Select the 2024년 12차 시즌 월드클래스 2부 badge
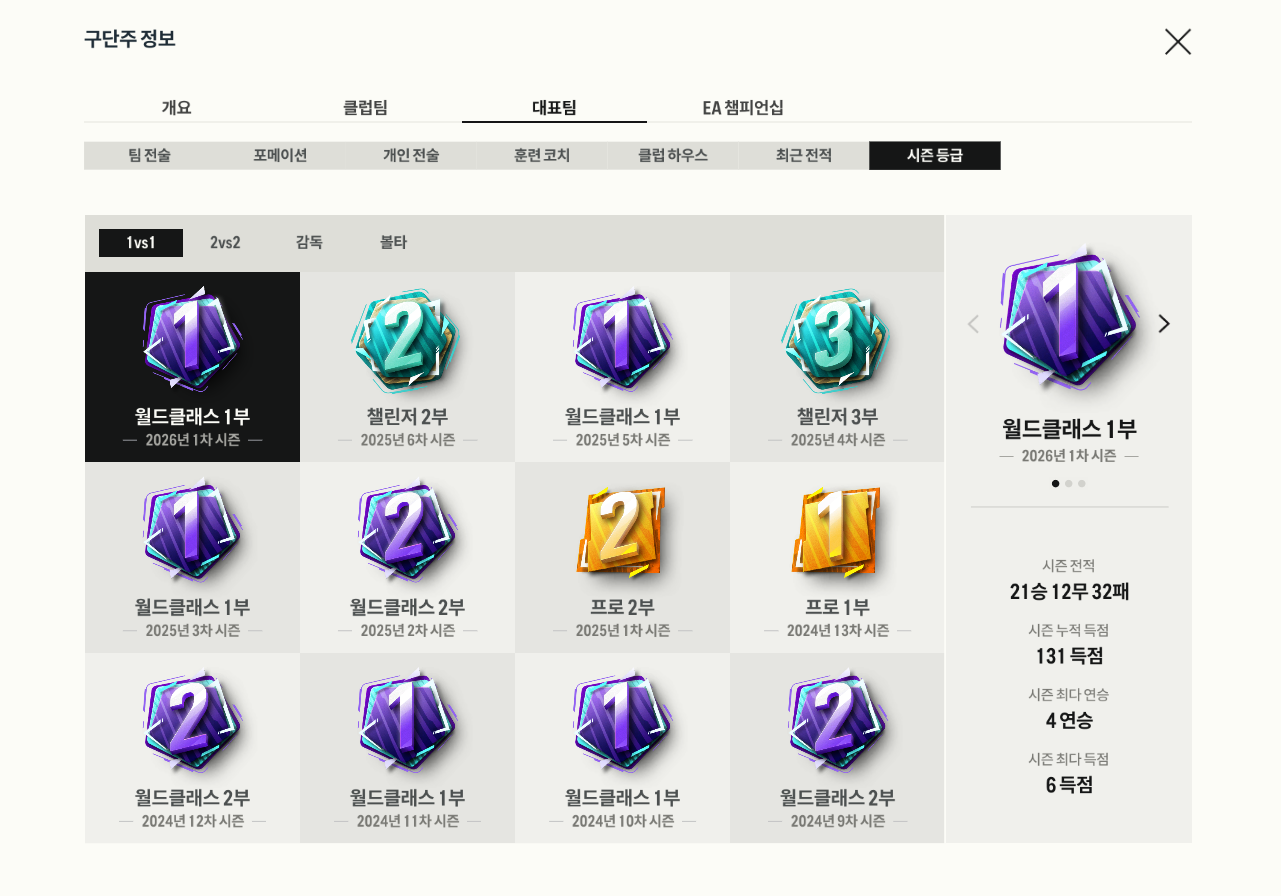 tap(192, 748)
